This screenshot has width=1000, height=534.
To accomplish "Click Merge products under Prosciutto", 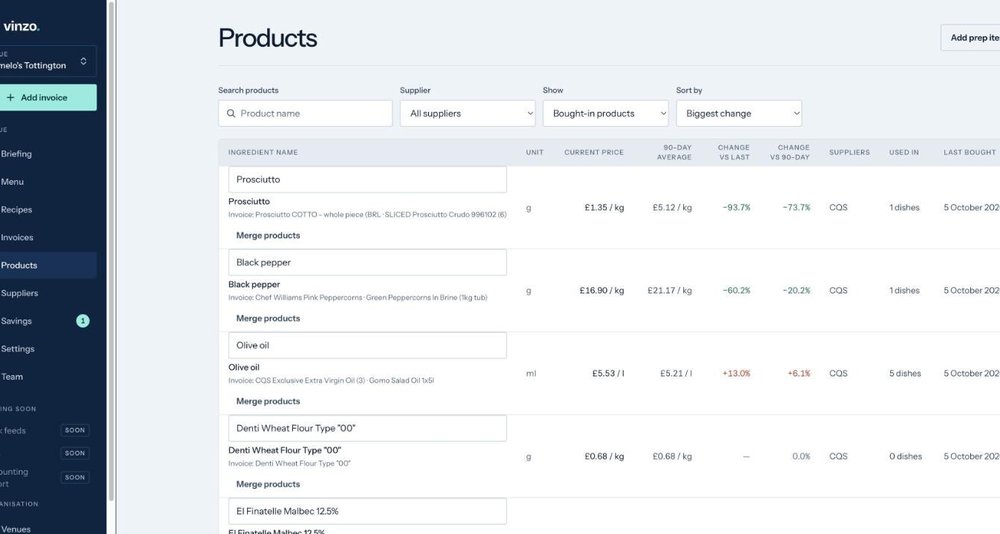I will pyautogui.click(x=268, y=235).
